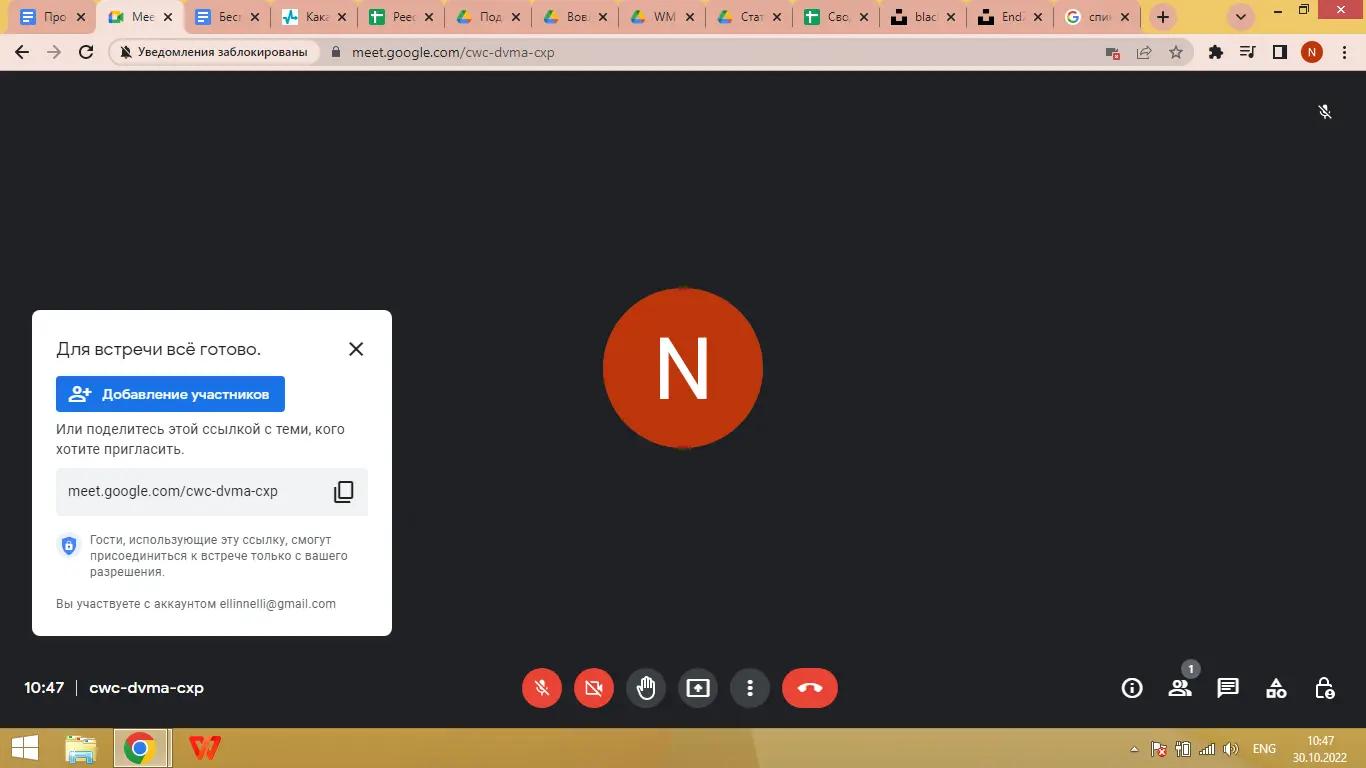Turn on the camera

click(594, 688)
